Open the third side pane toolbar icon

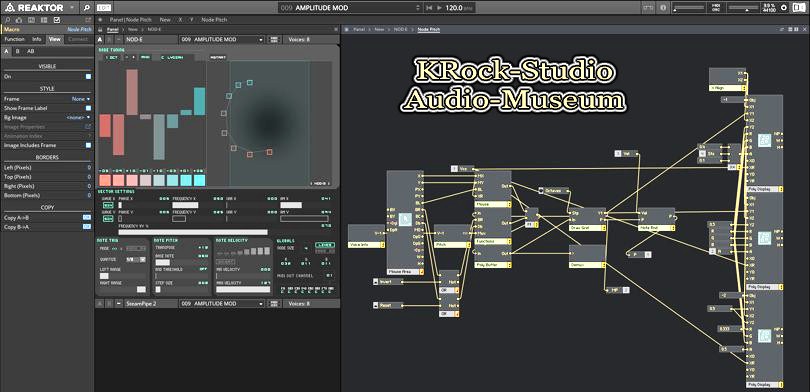pyautogui.click(x=32, y=20)
